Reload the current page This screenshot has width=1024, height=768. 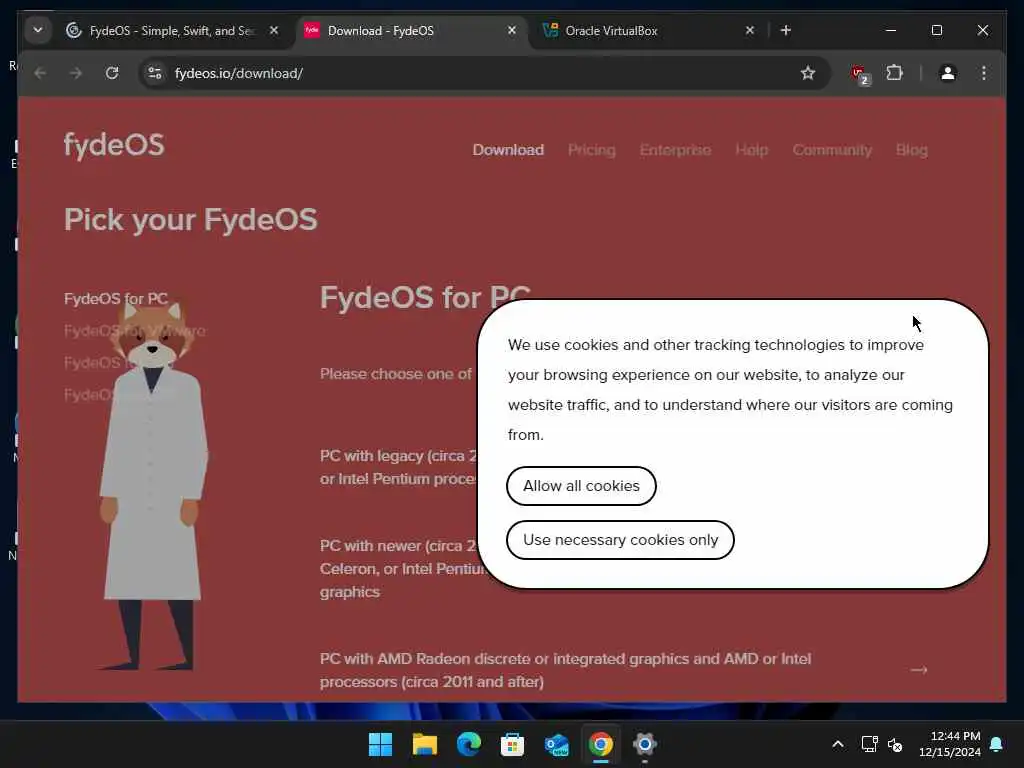click(x=112, y=73)
